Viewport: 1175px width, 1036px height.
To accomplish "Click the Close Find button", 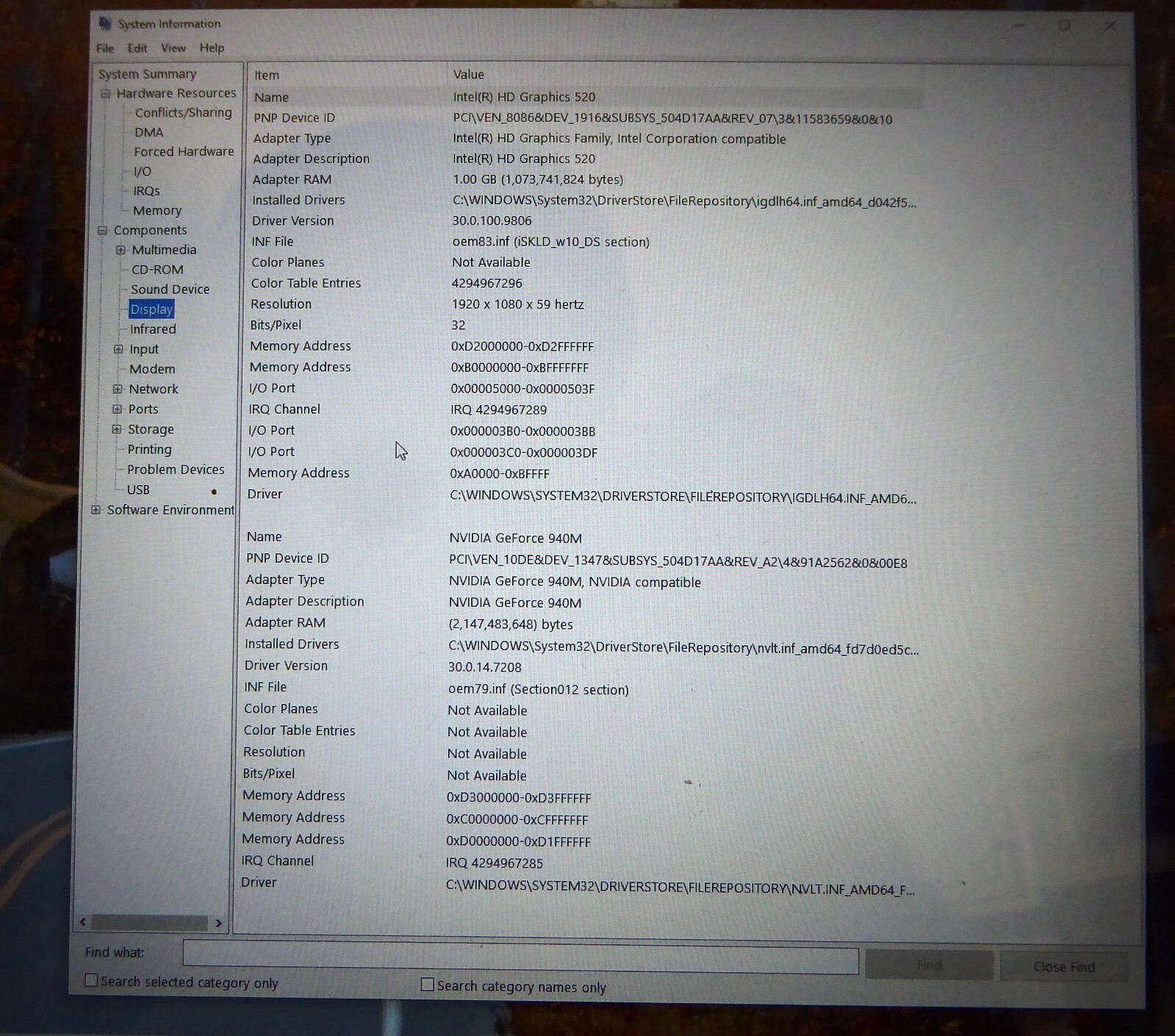I will (x=1064, y=967).
